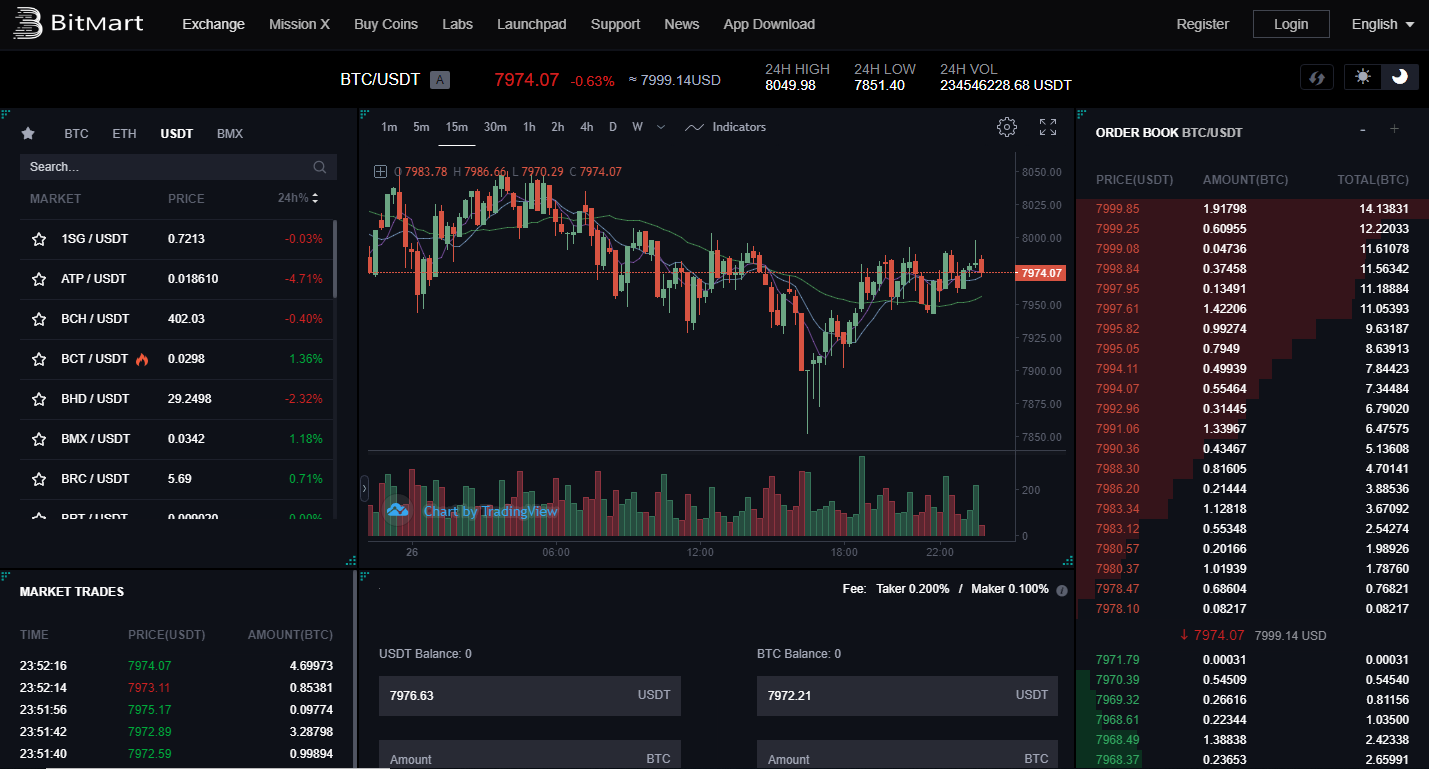
Task: Open the more time intervals dropdown
Action: [x=660, y=127]
